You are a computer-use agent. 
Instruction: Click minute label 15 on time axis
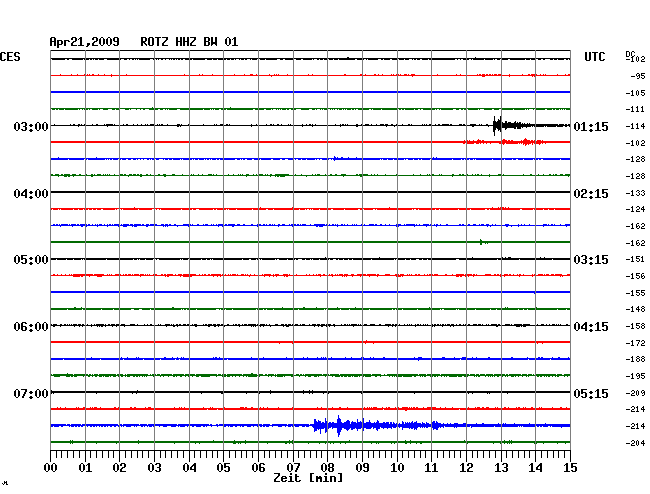(570, 467)
